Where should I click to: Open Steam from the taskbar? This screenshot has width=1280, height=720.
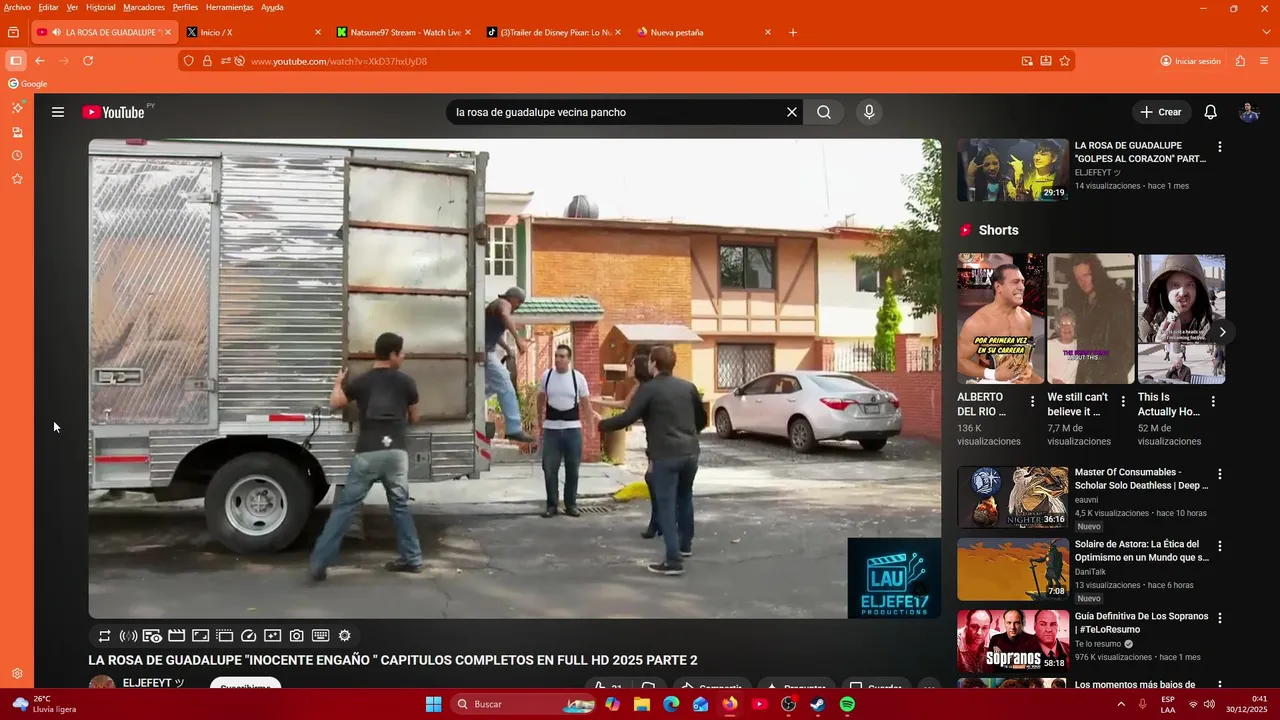click(x=817, y=704)
